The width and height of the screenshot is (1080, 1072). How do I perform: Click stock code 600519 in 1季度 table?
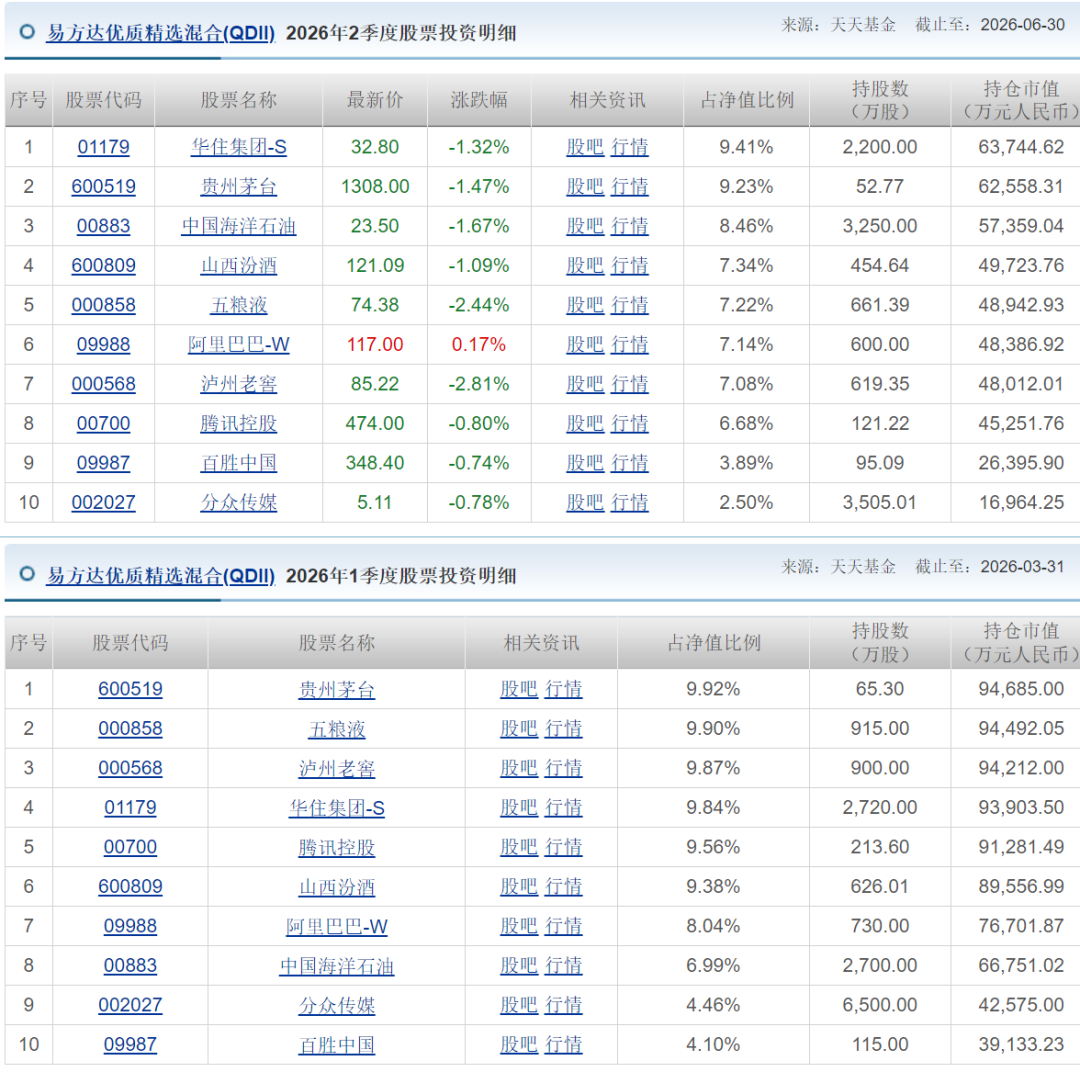pos(130,689)
